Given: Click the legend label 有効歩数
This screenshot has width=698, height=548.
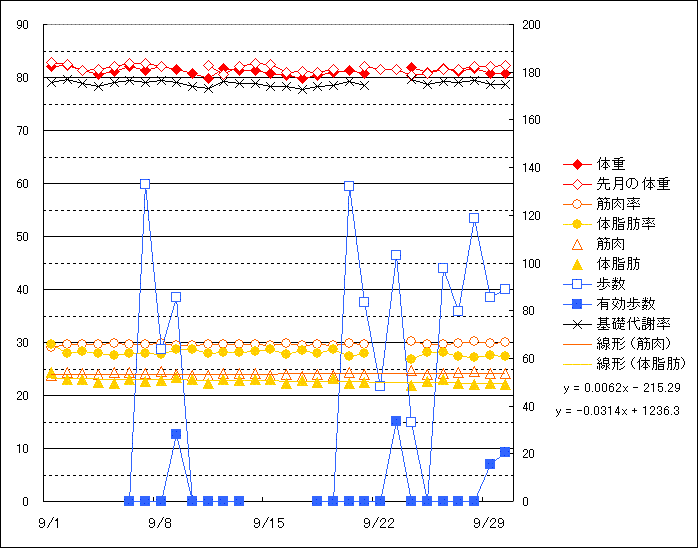Looking at the screenshot, I should point(626,304).
